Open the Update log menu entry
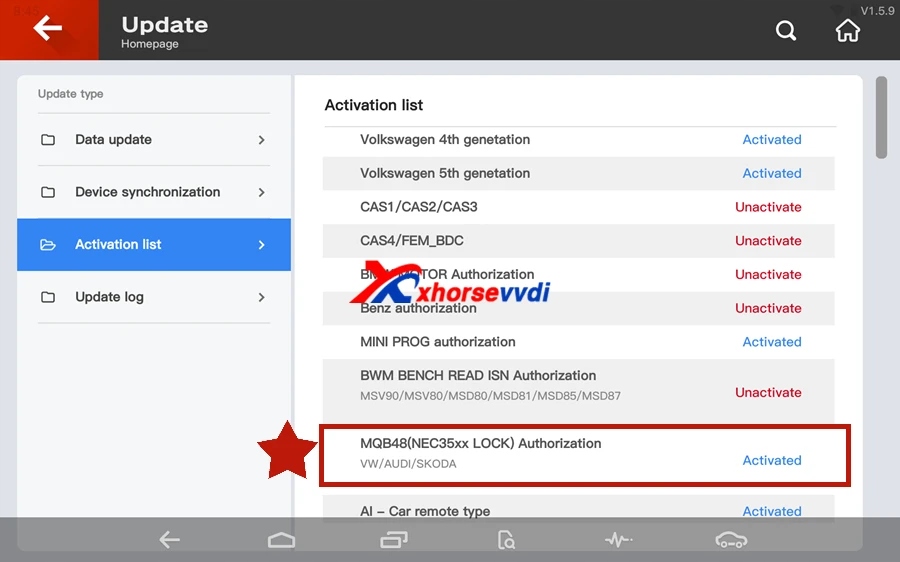This screenshot has width=900, height=562. [154, 297]
